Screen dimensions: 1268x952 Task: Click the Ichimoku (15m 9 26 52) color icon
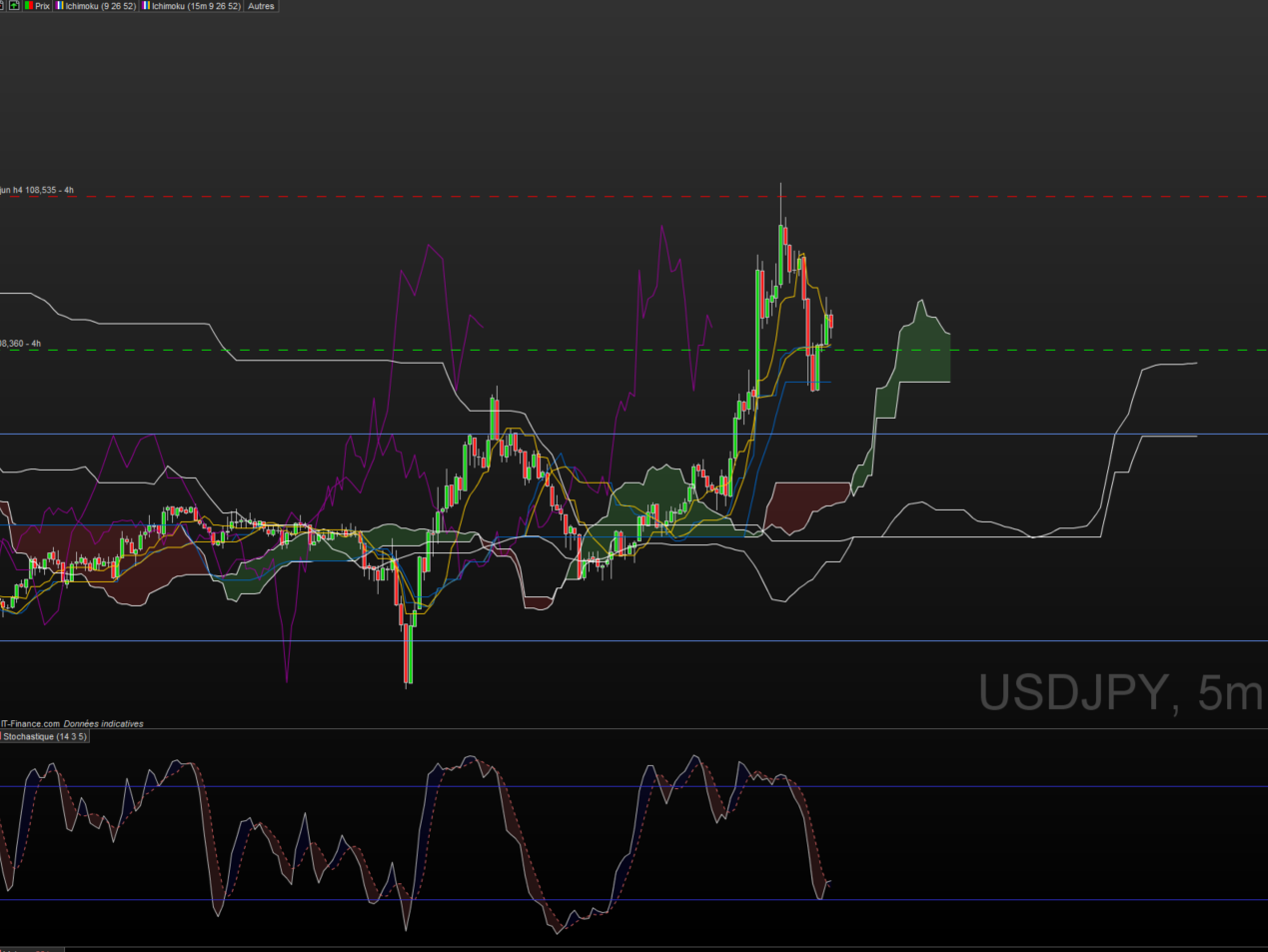click(146, 5)
